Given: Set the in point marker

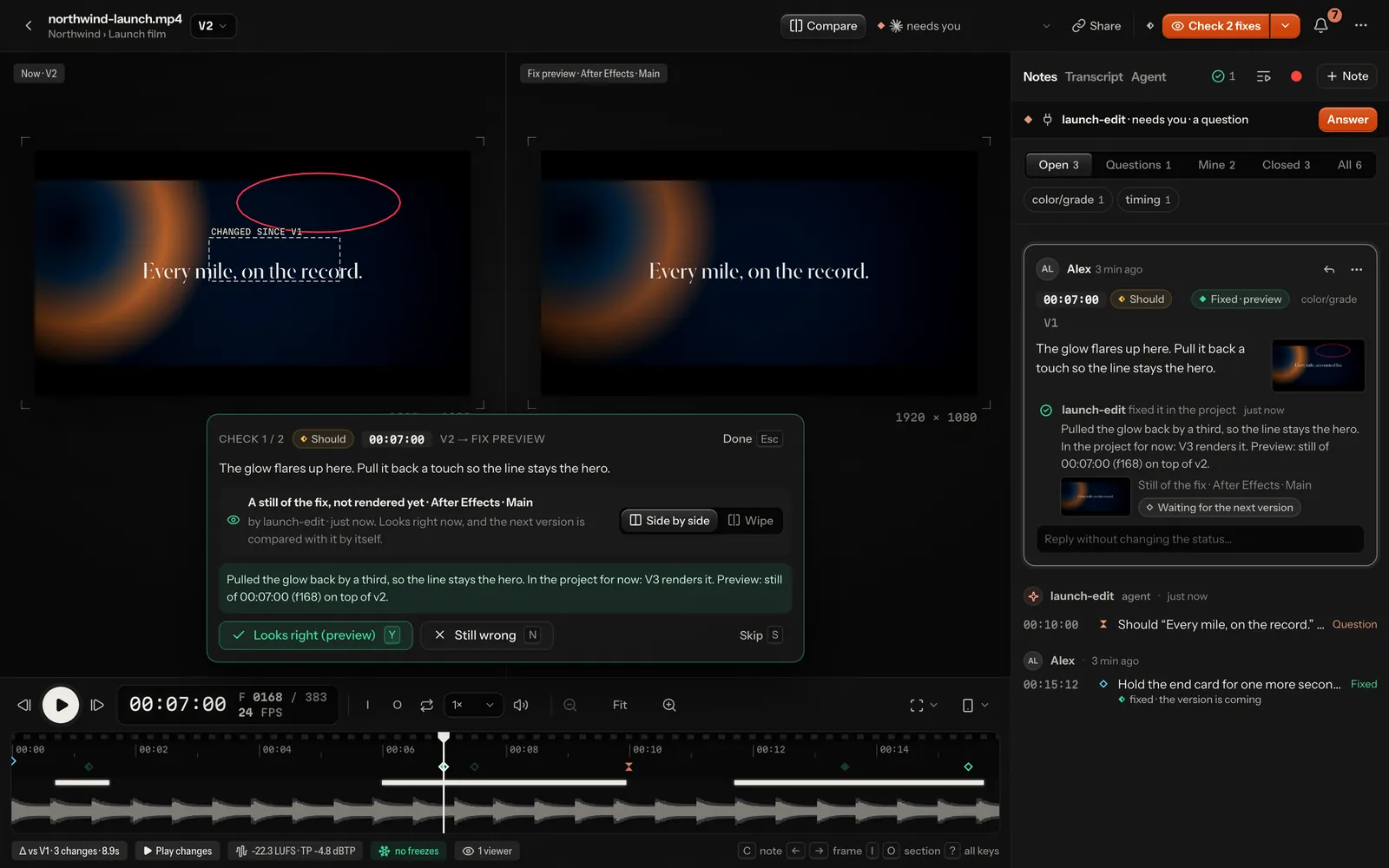Looking at the screenshot, I should pos(368,705).
